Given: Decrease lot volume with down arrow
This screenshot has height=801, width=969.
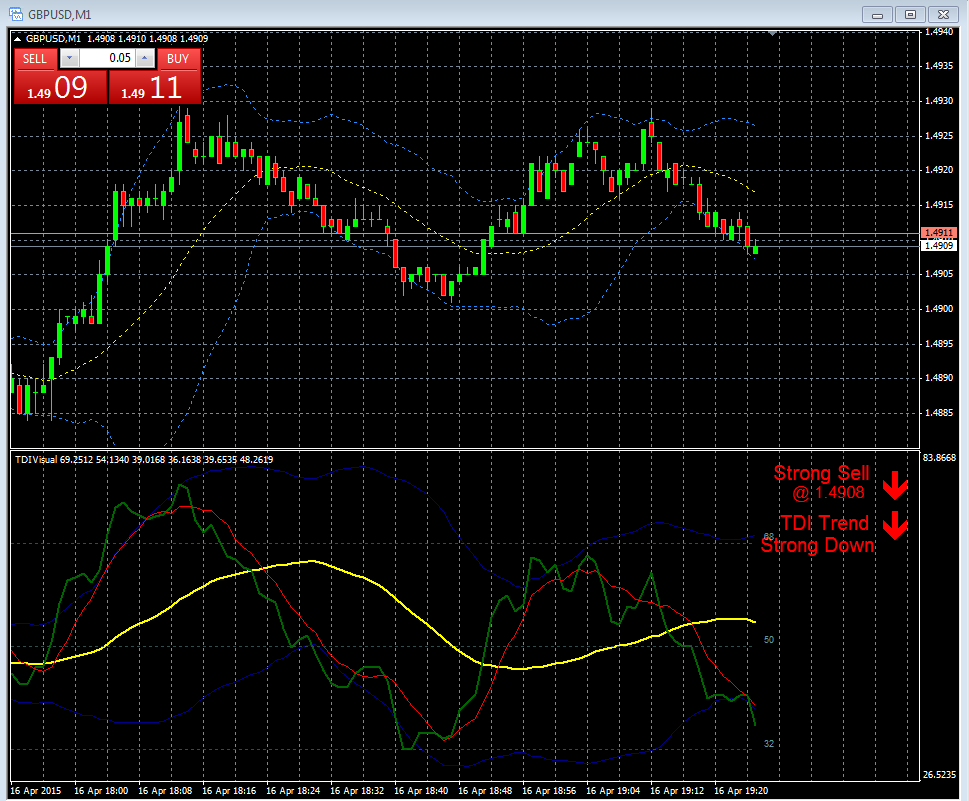Looking at the screenshot, I should [69, 58].
